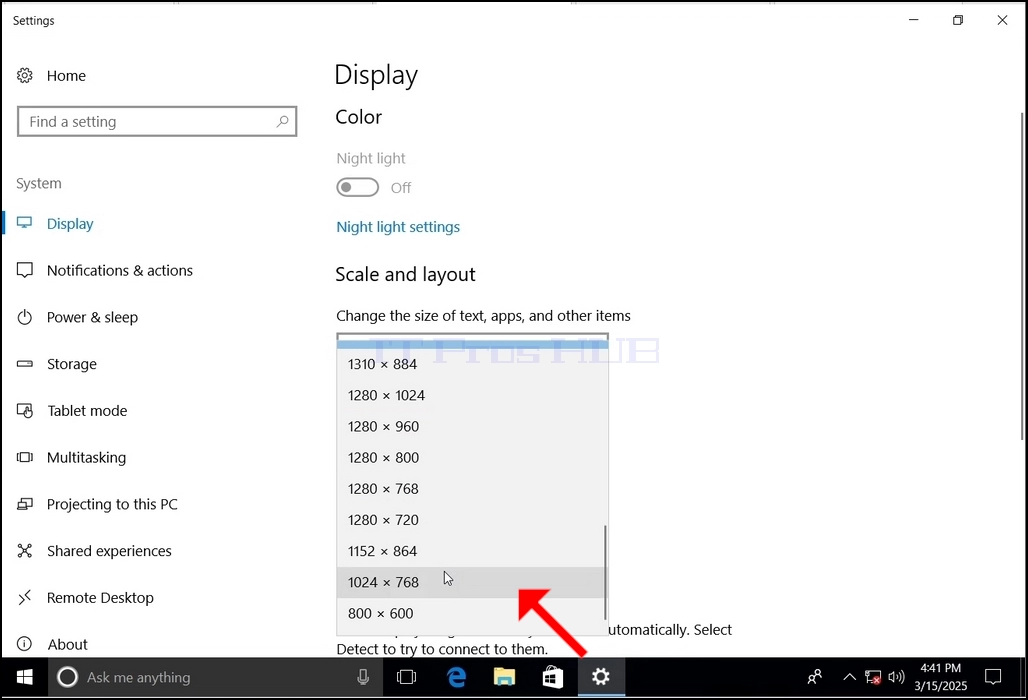
Task: Select 1024 × 768 resolution
Action: click(472, 582)
